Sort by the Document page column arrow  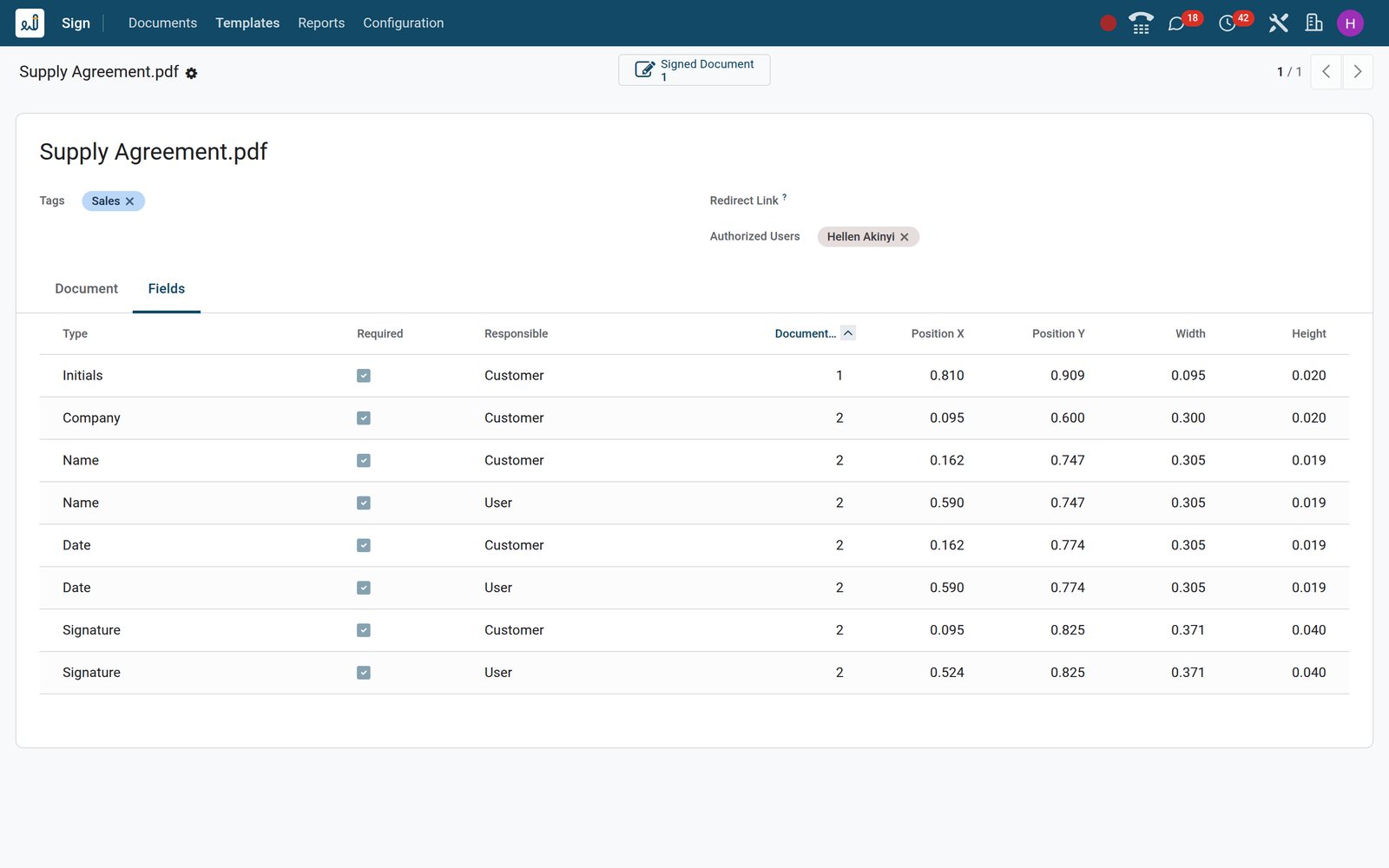pos(848,333)
